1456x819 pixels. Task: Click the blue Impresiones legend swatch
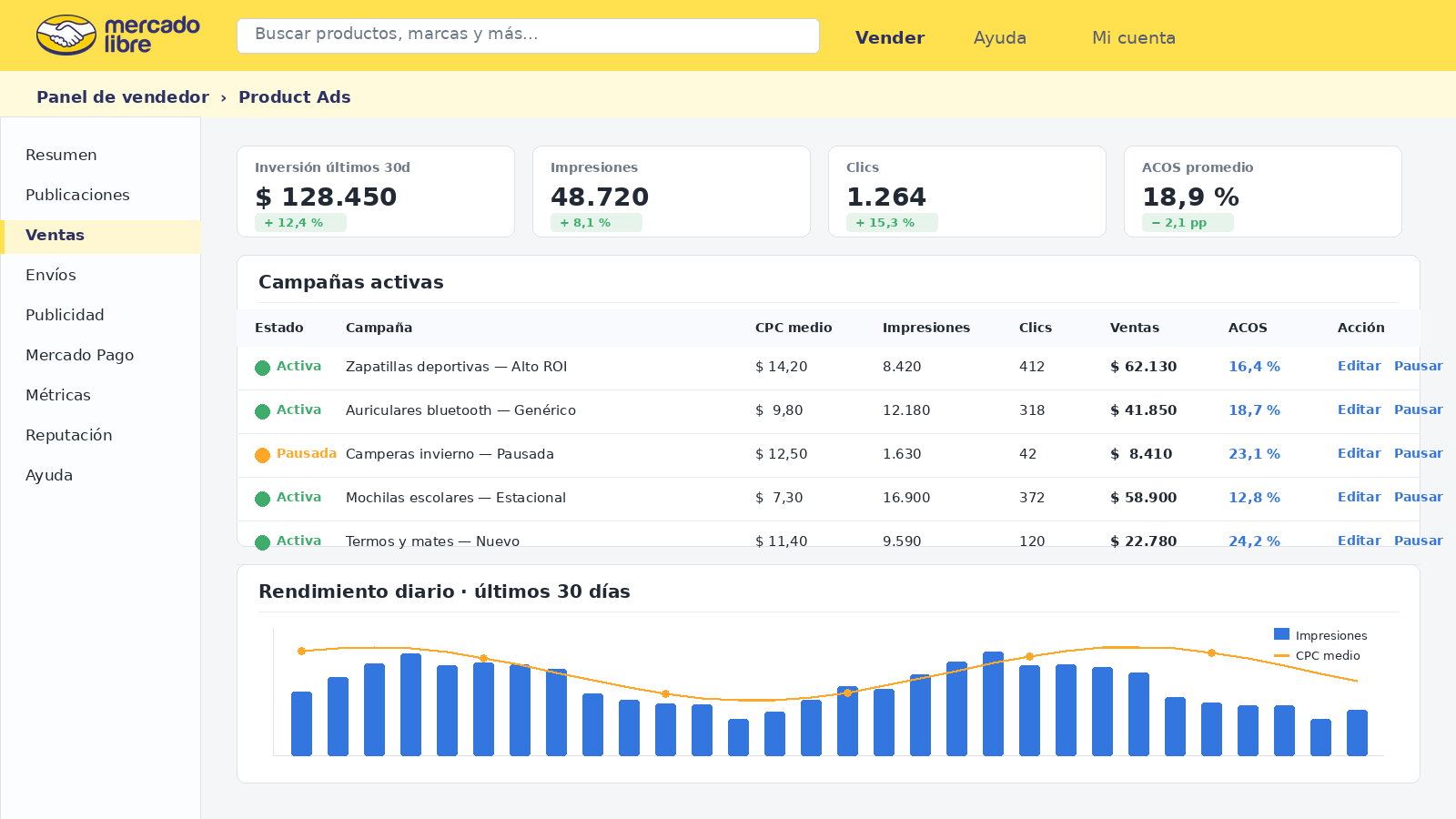tap(1281, 634)
